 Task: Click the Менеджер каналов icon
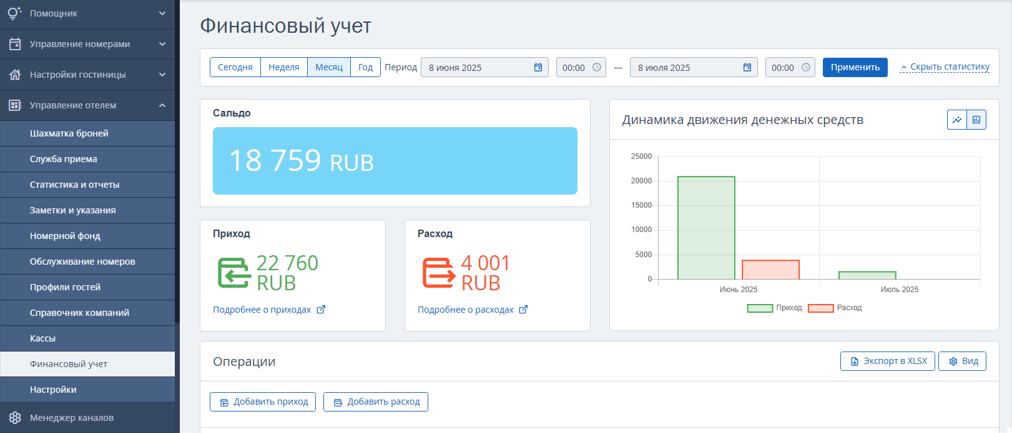[x=14, y=417]
